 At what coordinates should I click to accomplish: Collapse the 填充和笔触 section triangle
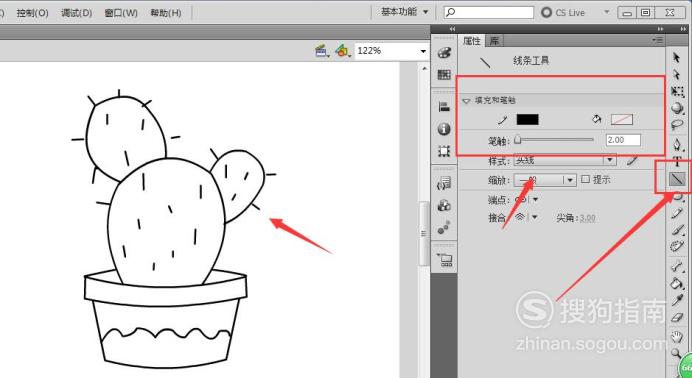tap(466, 101)
